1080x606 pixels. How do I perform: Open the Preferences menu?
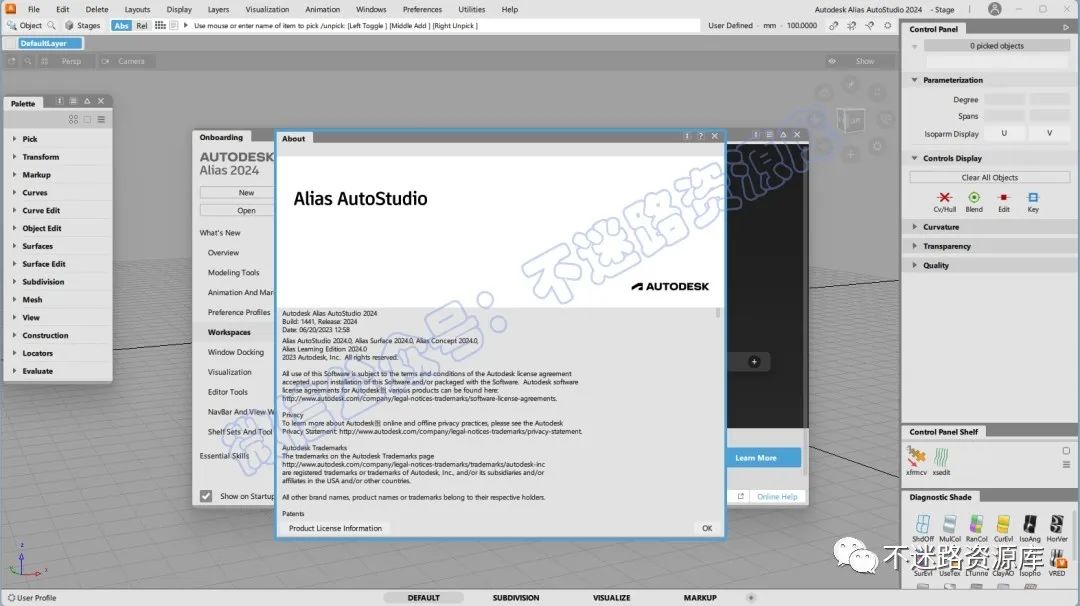pyautogui.click(x=422, y=10)
